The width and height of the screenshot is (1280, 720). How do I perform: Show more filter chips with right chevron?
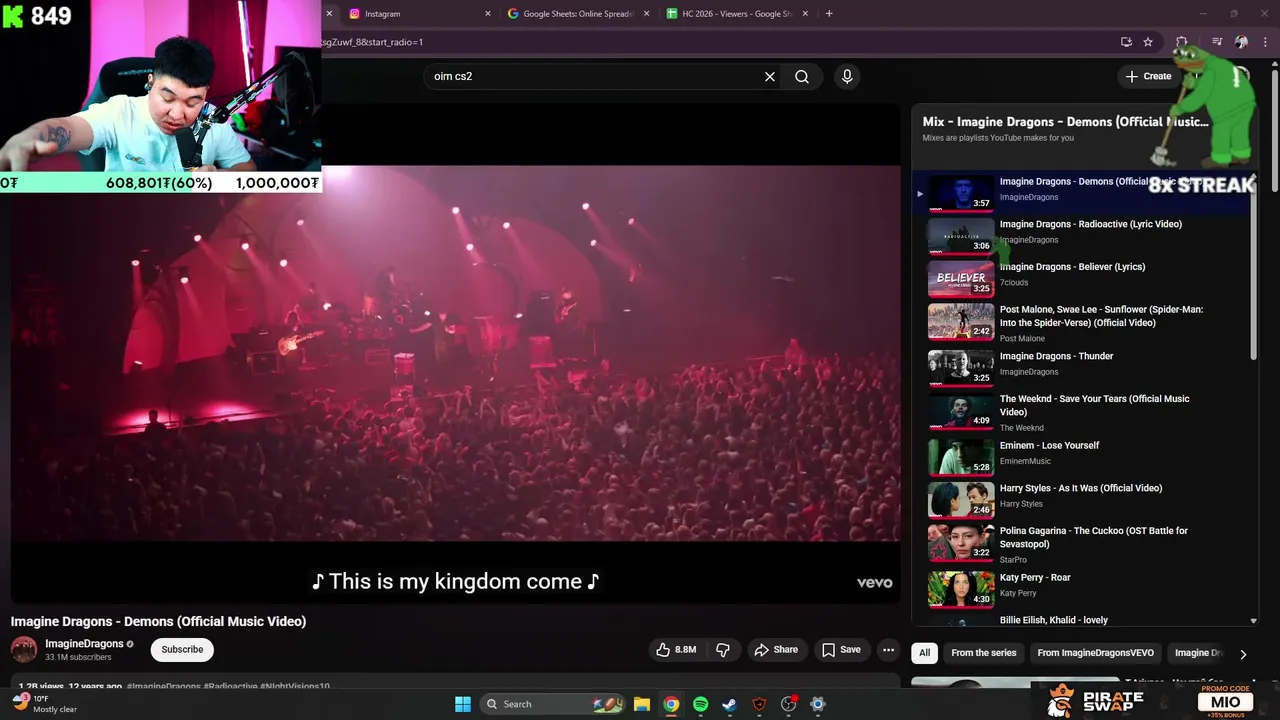click(x=1243, y=654)
